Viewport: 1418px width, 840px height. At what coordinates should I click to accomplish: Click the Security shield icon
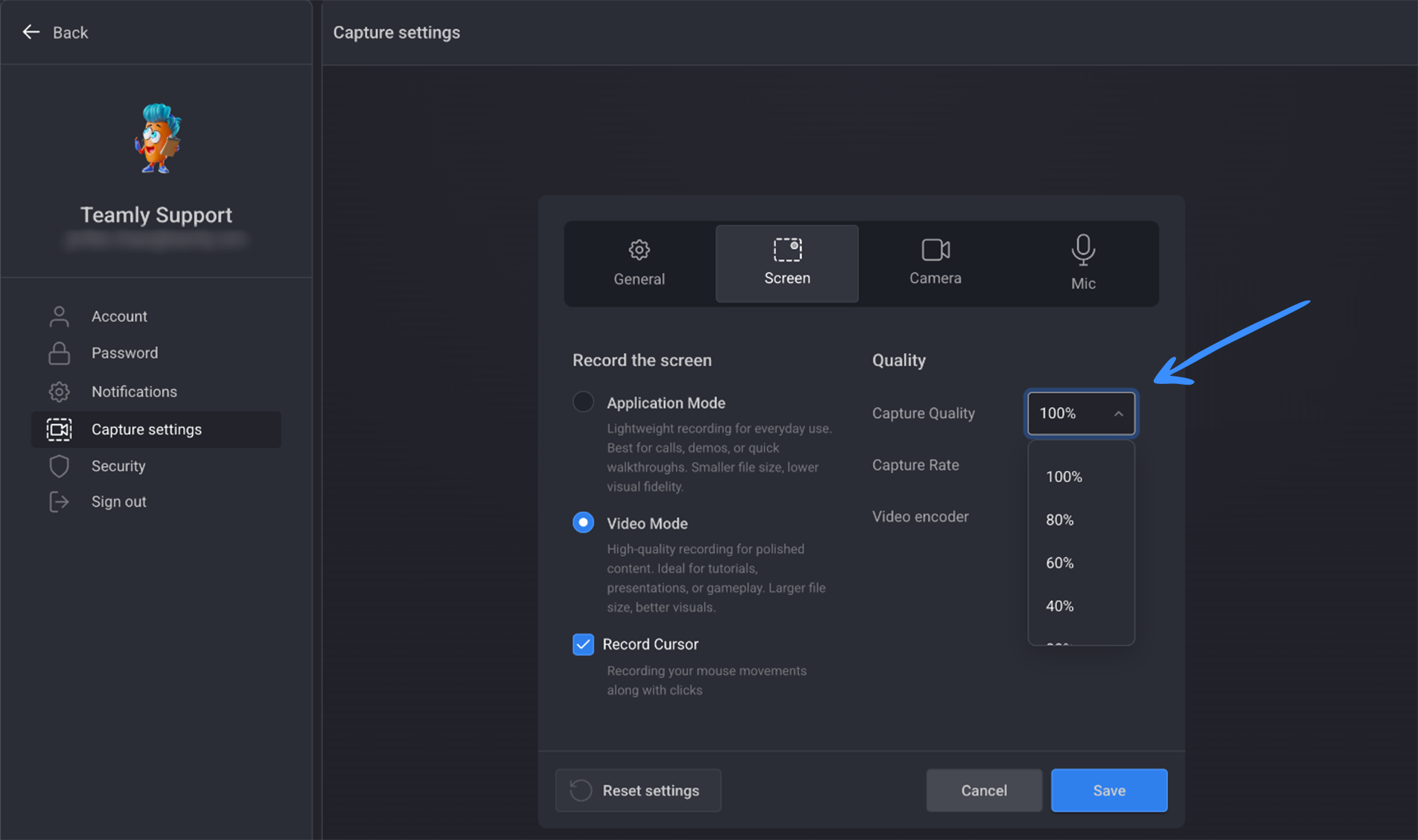[x=60, y=466]
